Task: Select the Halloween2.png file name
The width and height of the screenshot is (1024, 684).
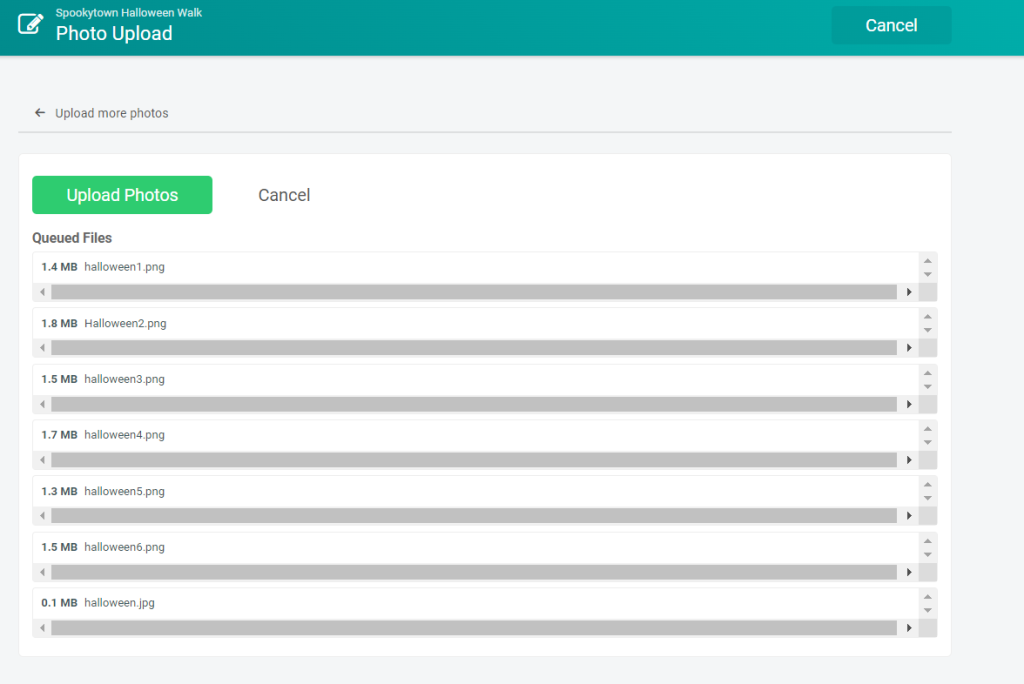Action: pos(125,323)
